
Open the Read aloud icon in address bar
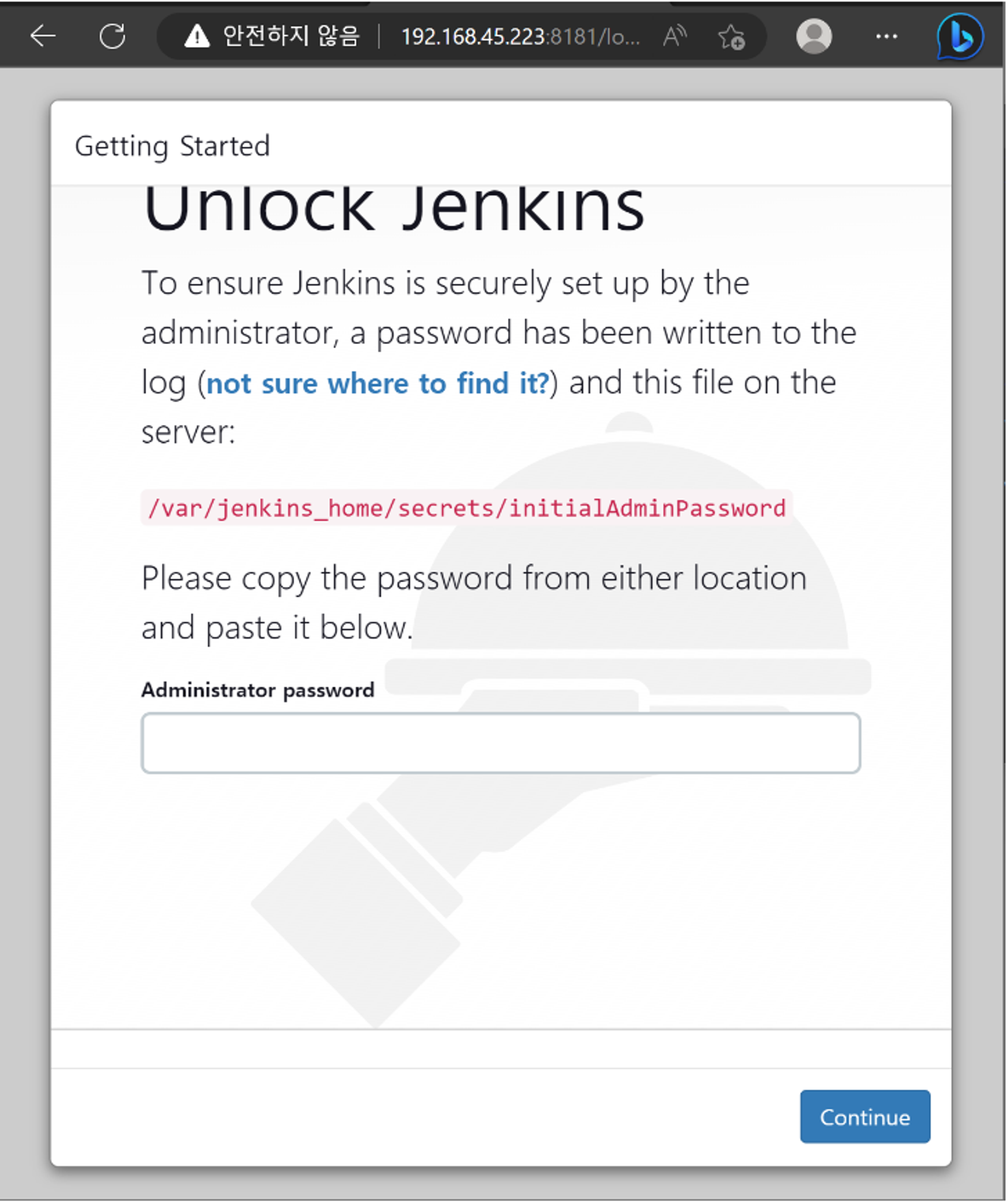coord(675,36)
